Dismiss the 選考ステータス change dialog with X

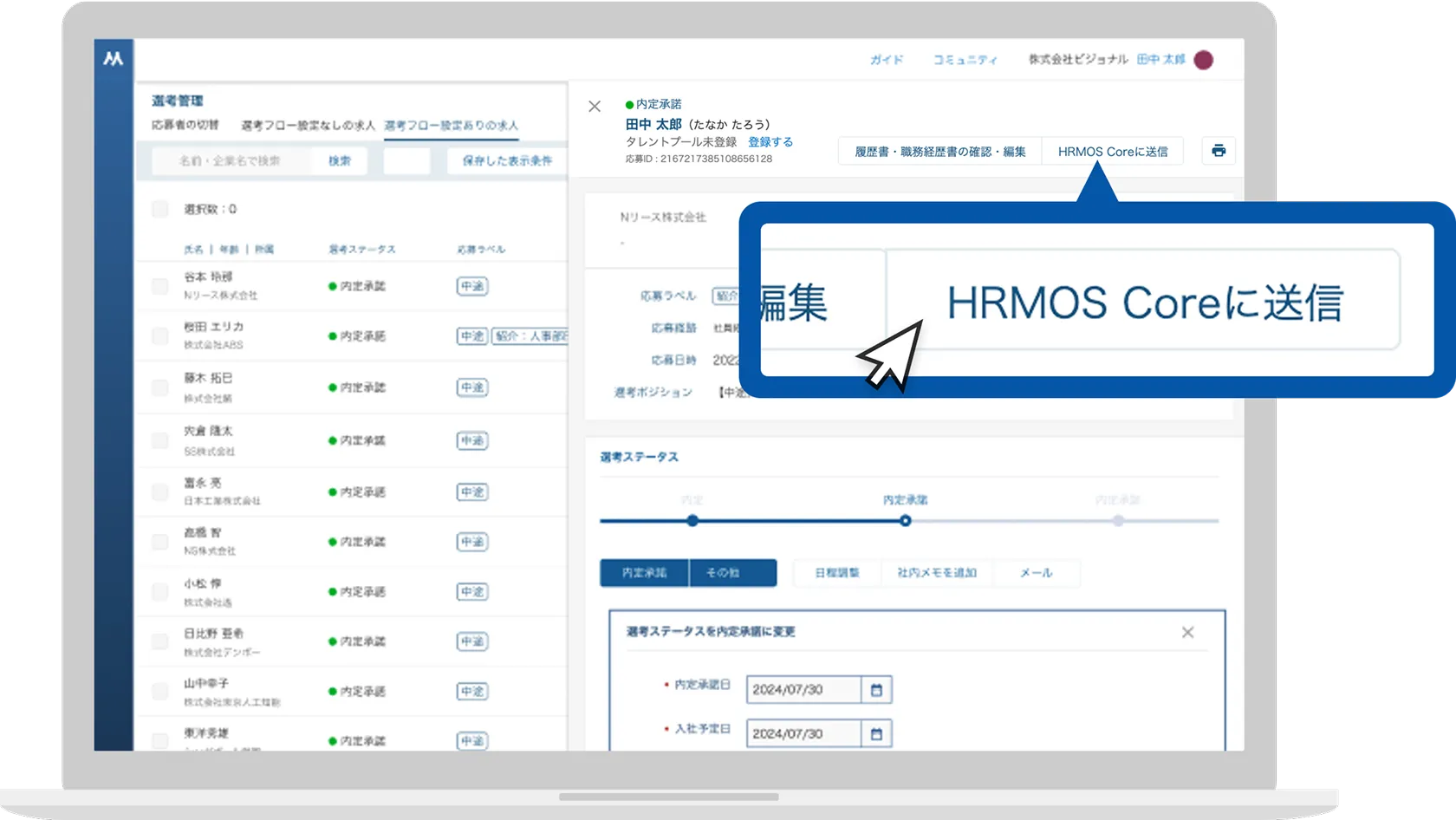(1187, 632)
